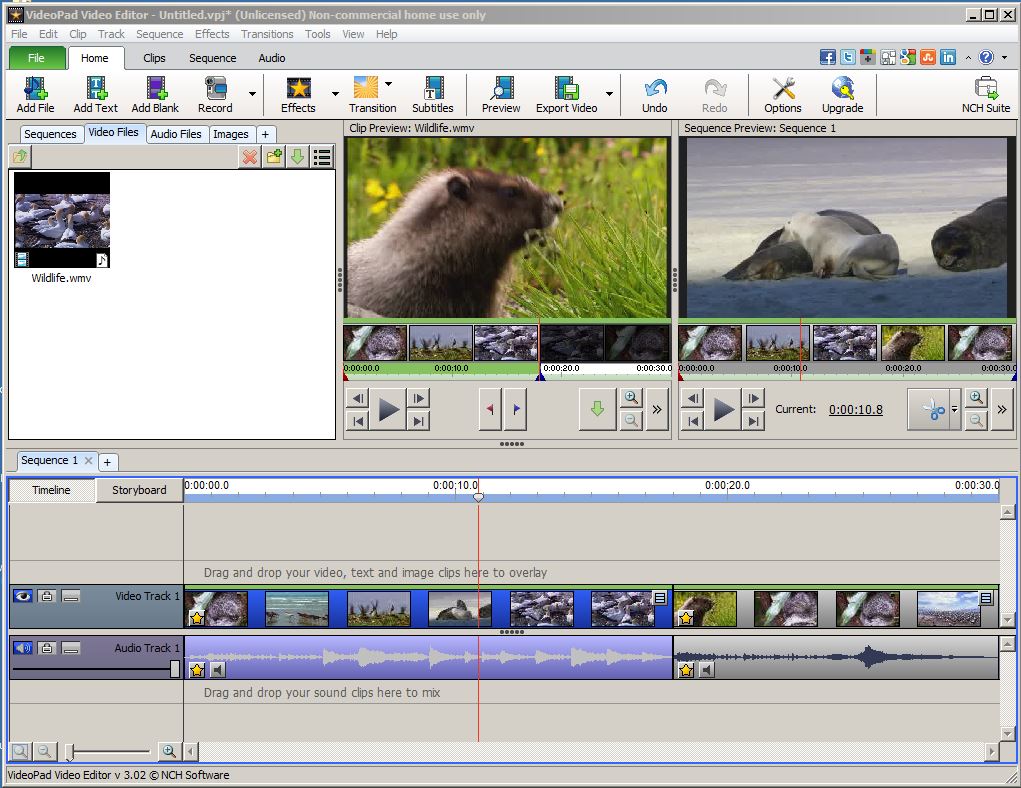Split the clip with the scissors icon

933,410
